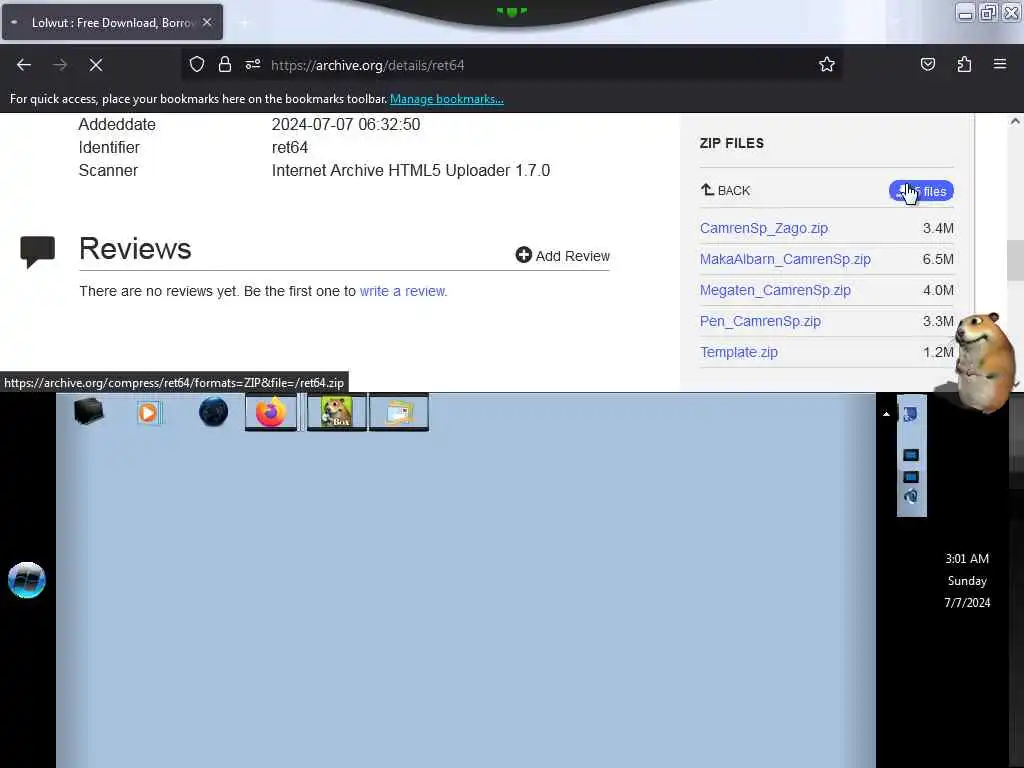The image size is (1024, 768).
Task: Select the 'ret64' identifier value
Action: pyautogui.click(x=290, y=148)
